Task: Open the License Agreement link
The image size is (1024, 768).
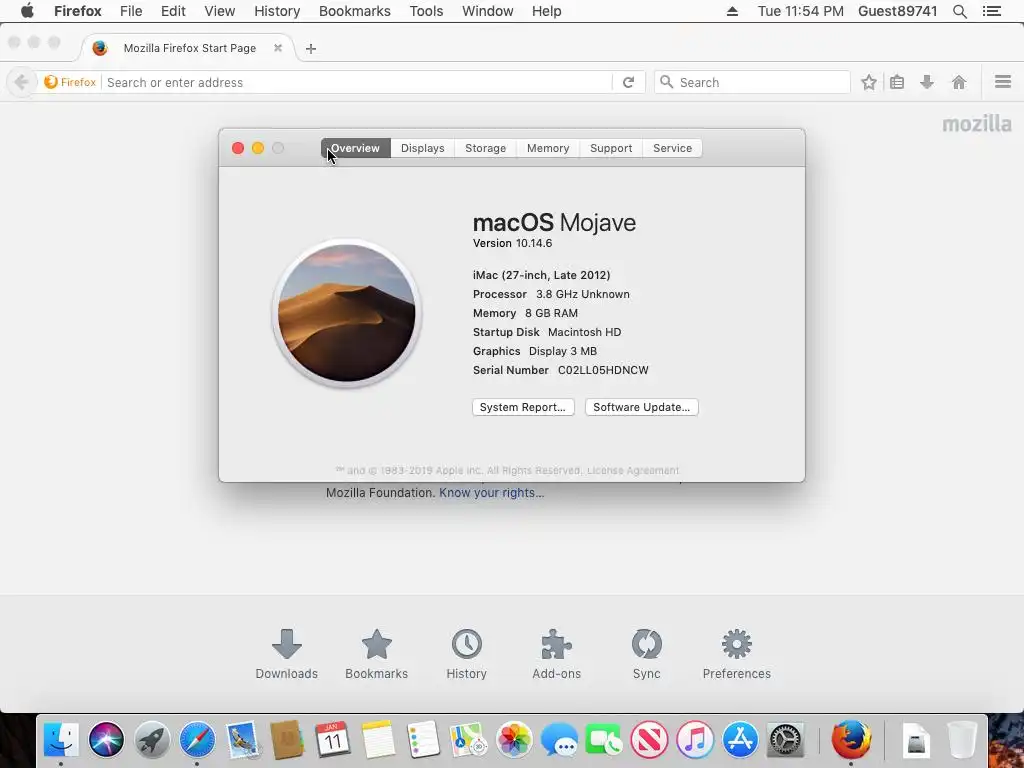Action: pyautogui.click(x=633, y=470)
